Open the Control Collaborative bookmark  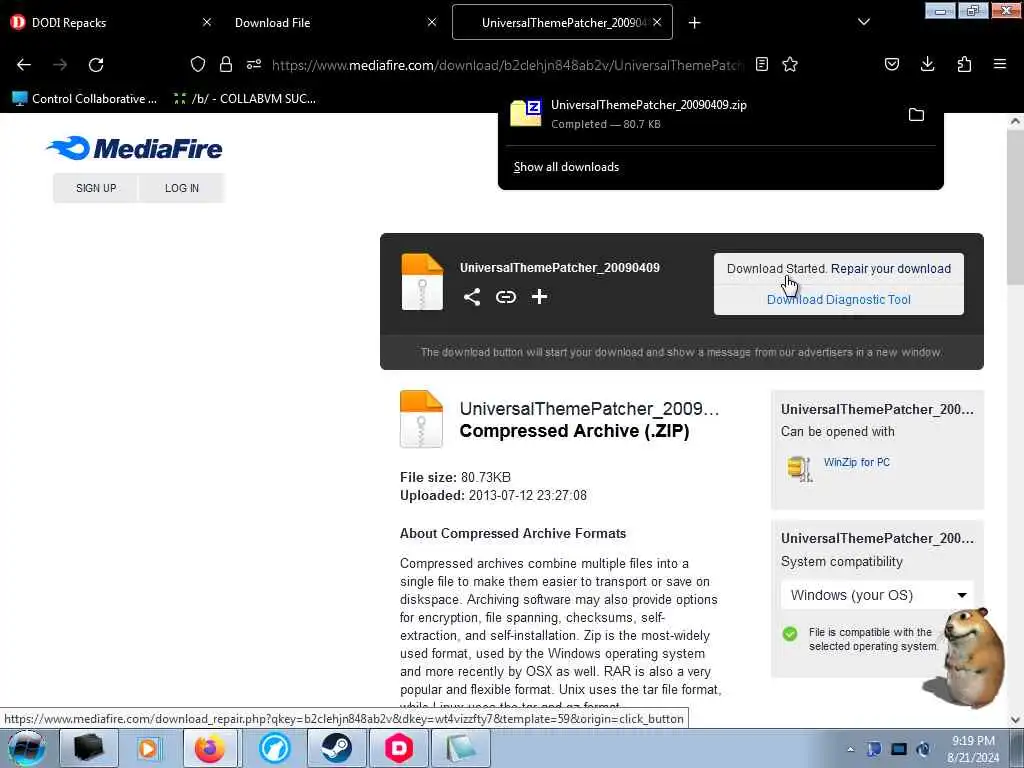point(85,99)
